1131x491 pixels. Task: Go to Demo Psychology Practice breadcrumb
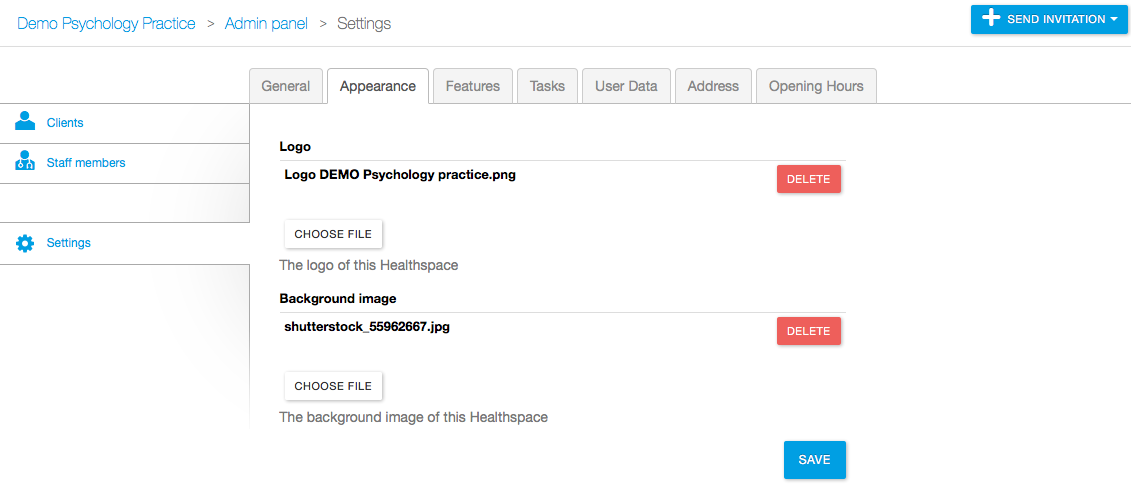coord(106,23)
